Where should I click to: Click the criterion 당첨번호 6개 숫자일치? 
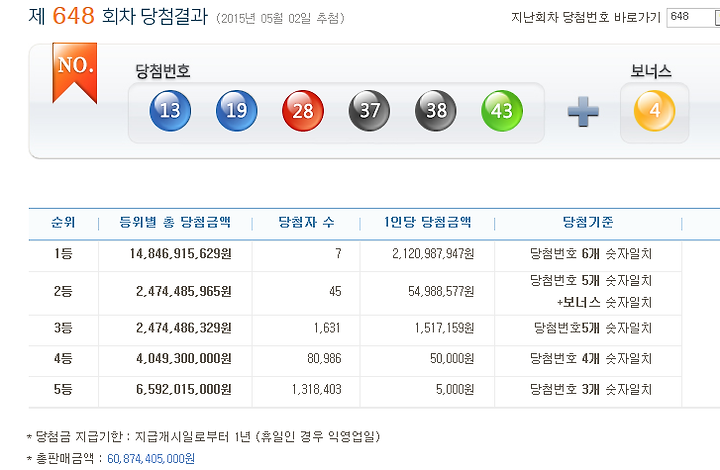coord(591,253)
